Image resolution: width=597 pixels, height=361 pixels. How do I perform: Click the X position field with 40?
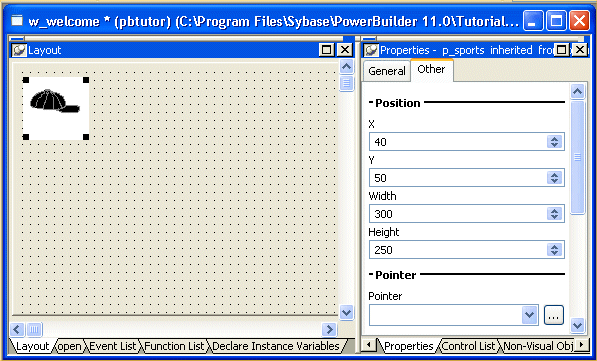click(x=466, y=142)
